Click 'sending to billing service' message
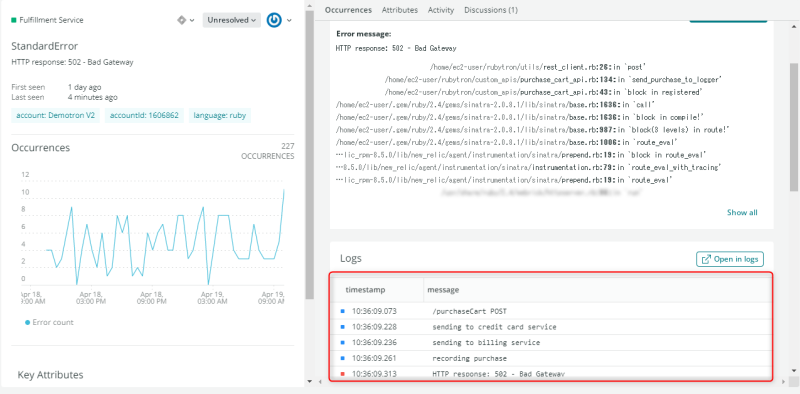 click(486, 343)
